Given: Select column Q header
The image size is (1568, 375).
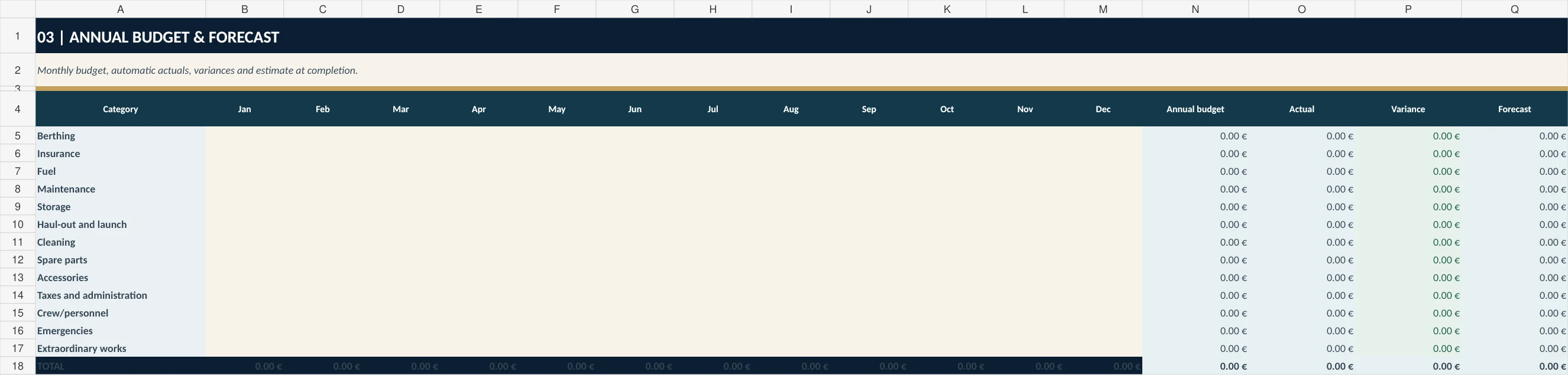Looking at the screenshot, I should pyautogui.click(x=1514, y=9).
